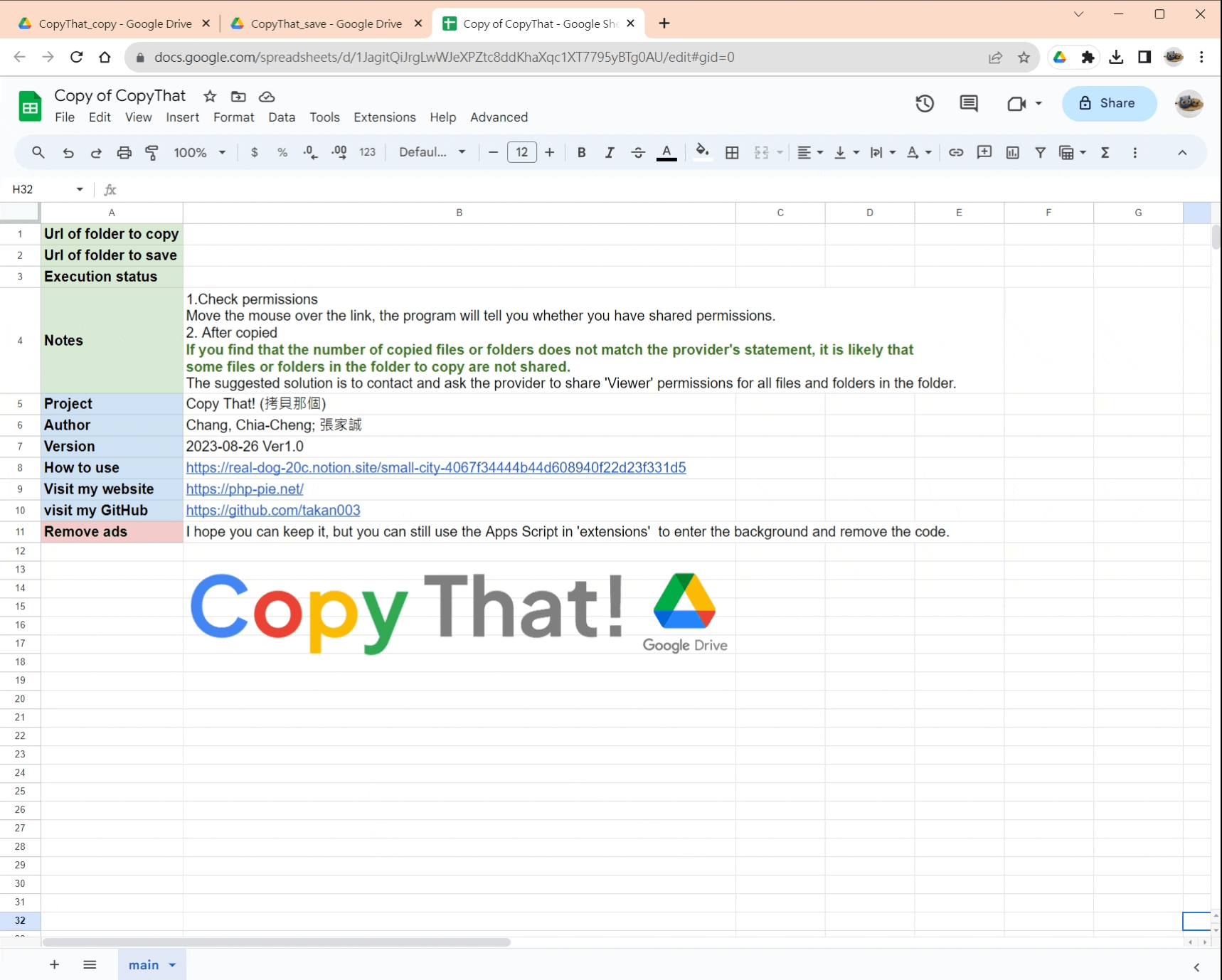
Task: Open the browser Extensions puzzle icon
Action: (1088, 58)
